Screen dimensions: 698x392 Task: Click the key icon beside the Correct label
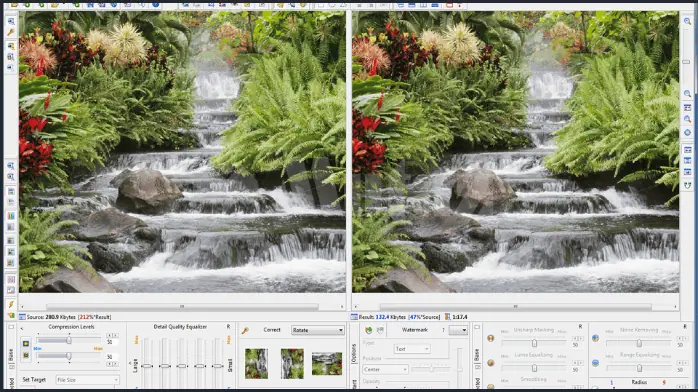[245, 331]
